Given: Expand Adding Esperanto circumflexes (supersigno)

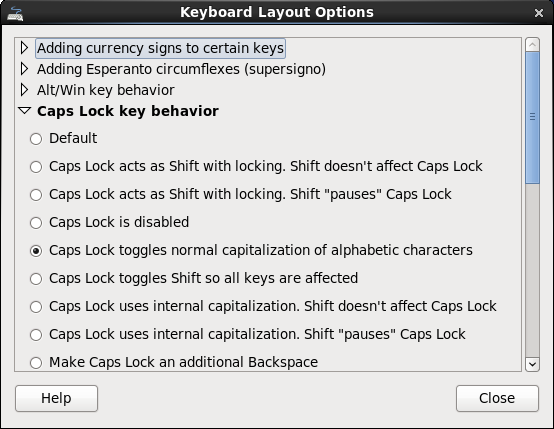Looking at the screenshot, I should [24, 69].
